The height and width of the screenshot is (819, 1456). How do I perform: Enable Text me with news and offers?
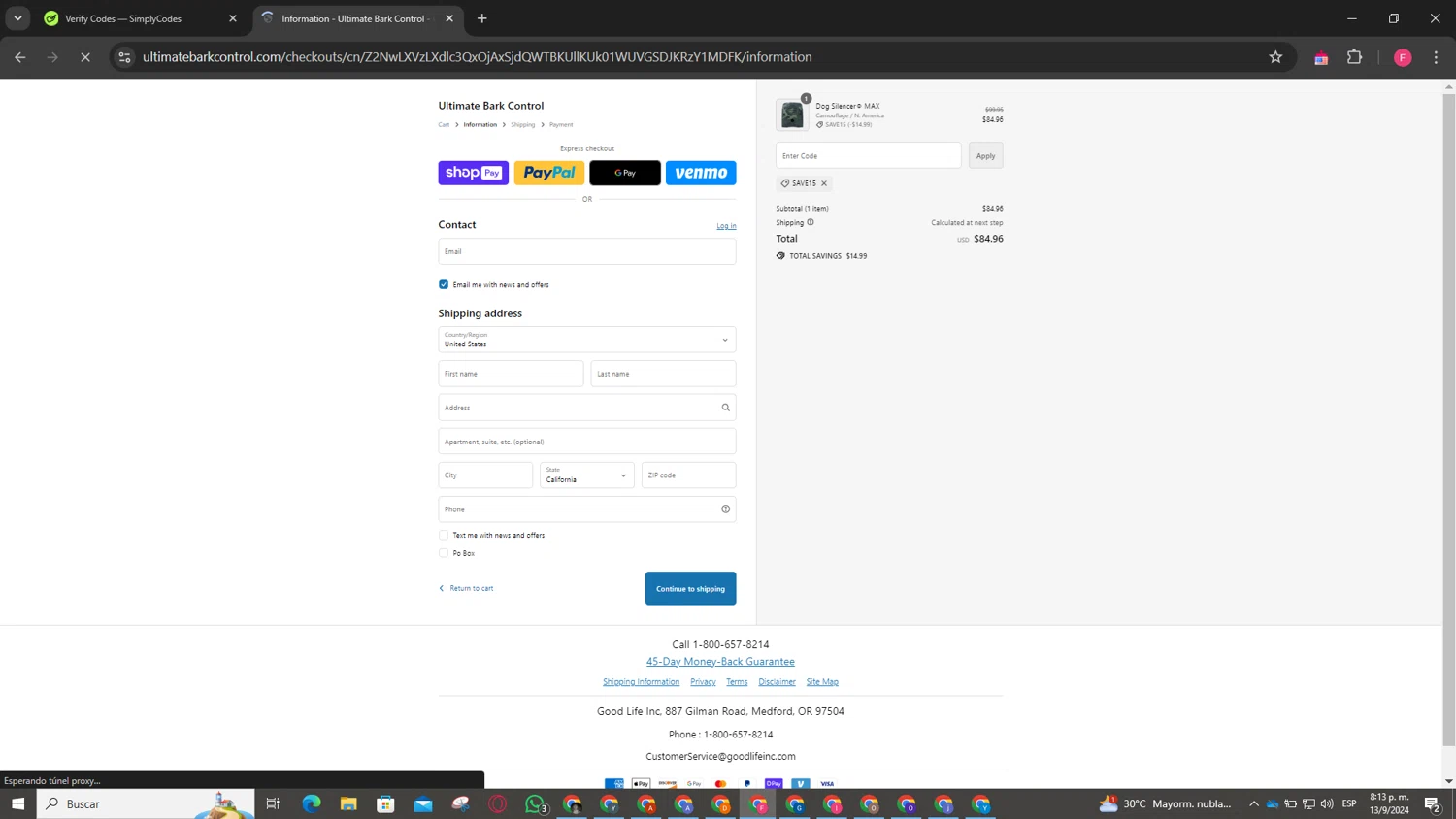tap(444, 535)
